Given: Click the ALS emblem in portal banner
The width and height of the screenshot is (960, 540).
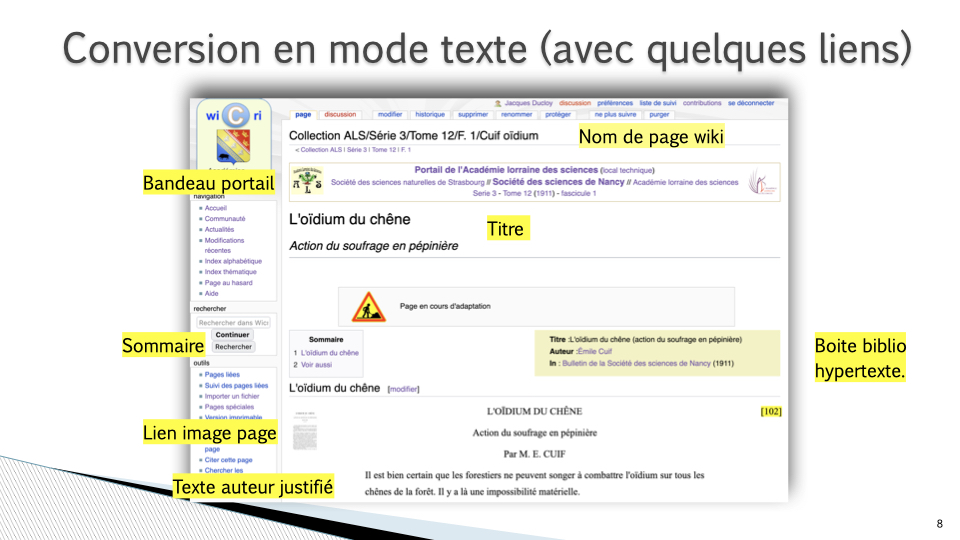Looking at the screenshot, I should 307,183.
